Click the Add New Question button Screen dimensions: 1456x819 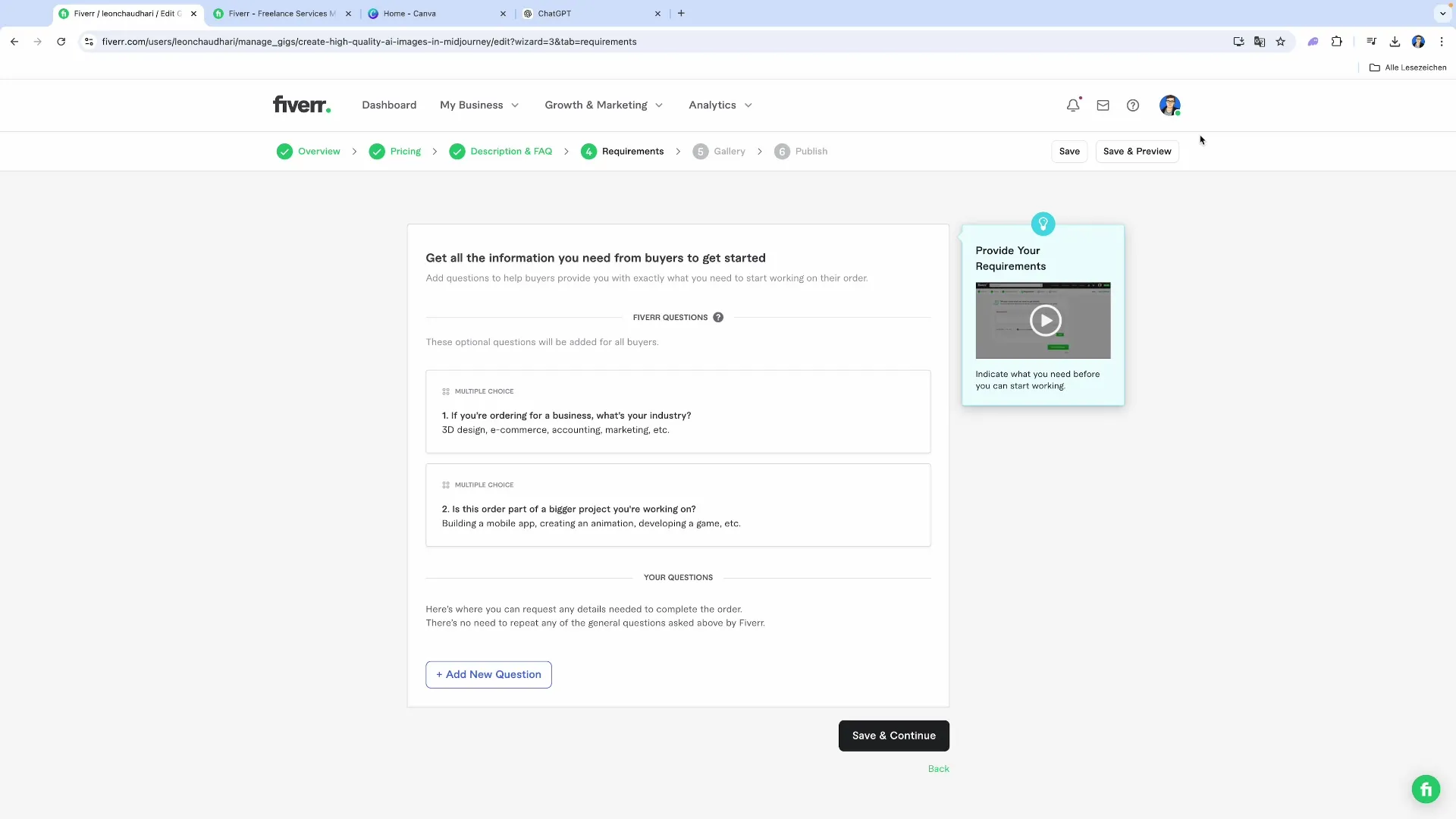click(488, 674)
